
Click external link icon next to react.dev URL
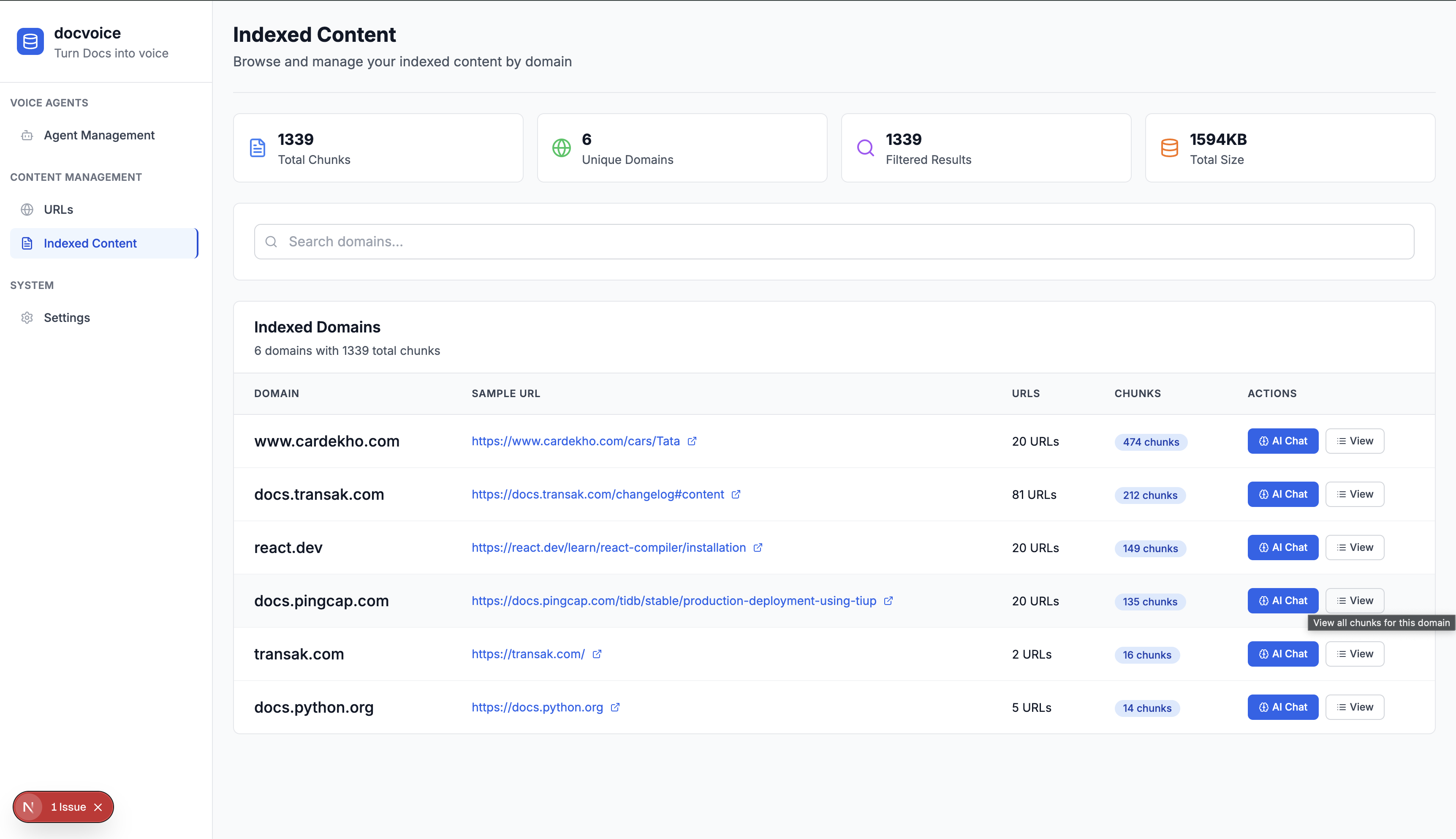[758, 548]
